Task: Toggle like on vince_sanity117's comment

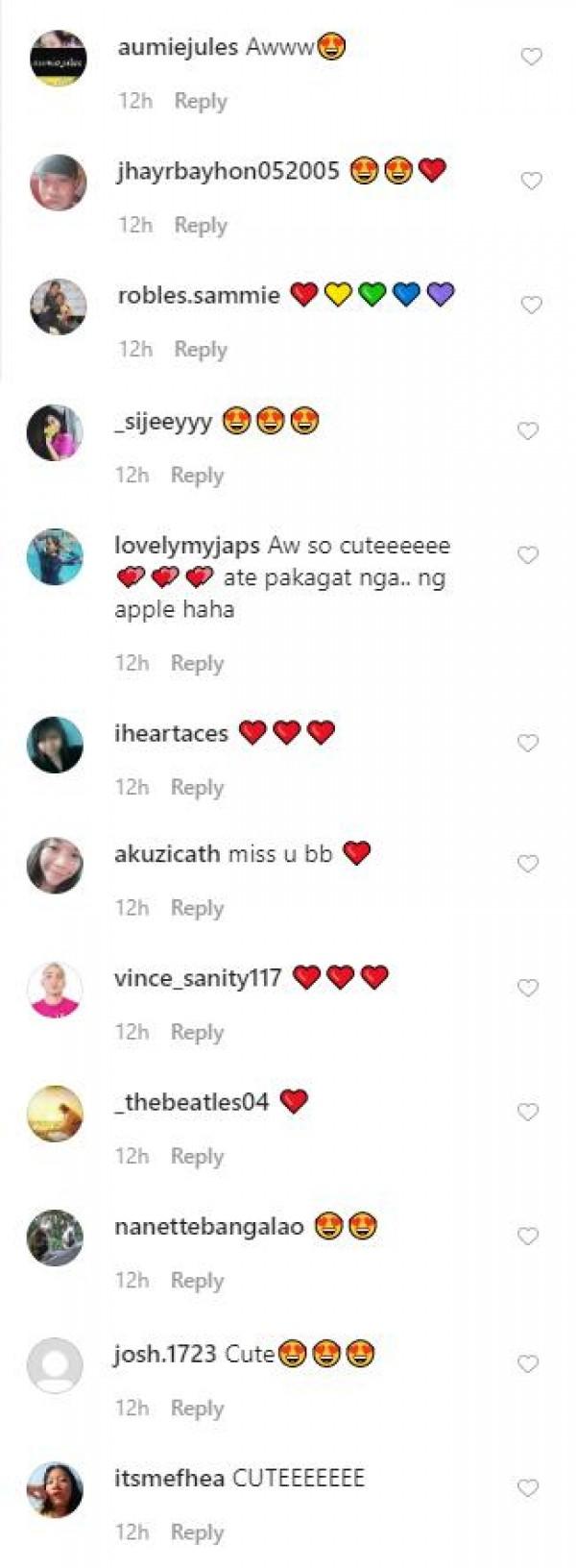Action: (x=528, y=988)
